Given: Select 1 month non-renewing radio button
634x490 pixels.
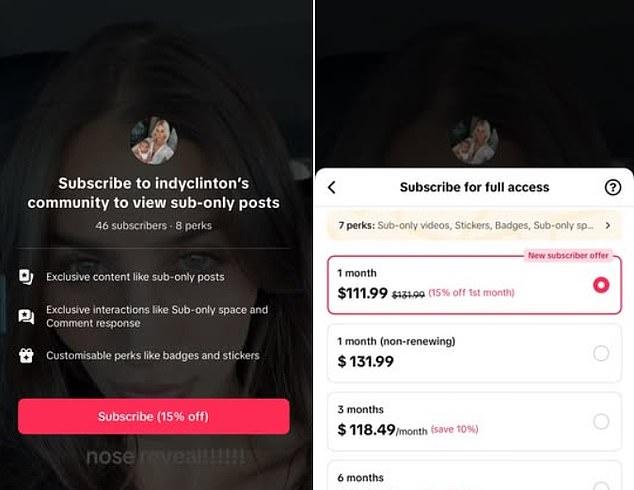Looking at the screenshot, I should (x=601, y=353).
